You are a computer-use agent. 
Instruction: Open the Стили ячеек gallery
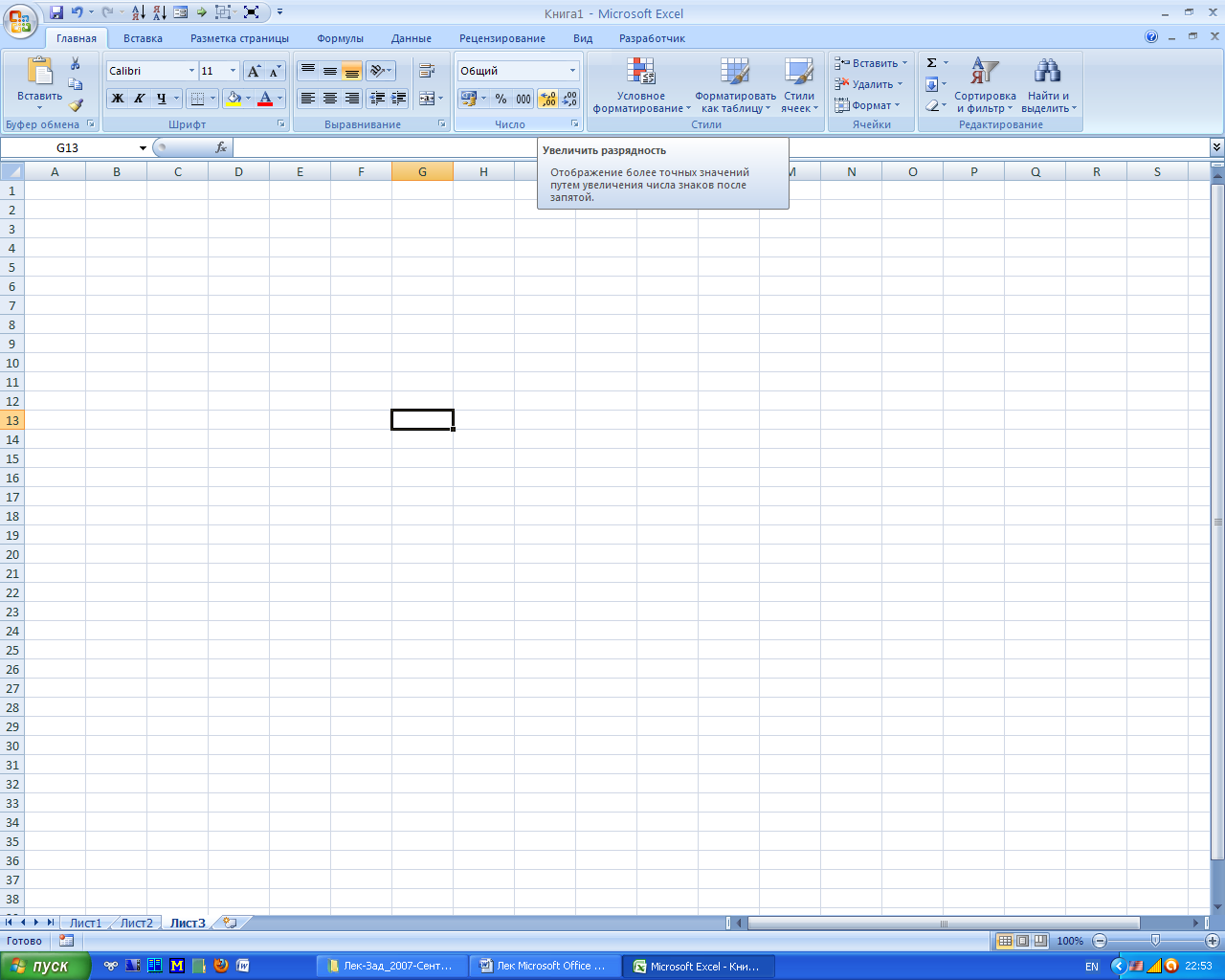(x=799, y=85)
